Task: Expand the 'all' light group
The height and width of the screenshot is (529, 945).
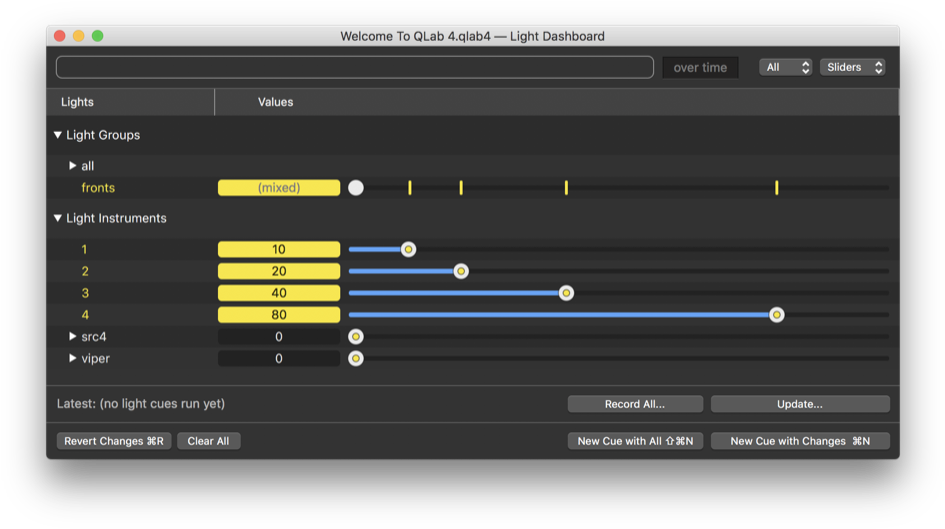Action: (x=72, y=166)
